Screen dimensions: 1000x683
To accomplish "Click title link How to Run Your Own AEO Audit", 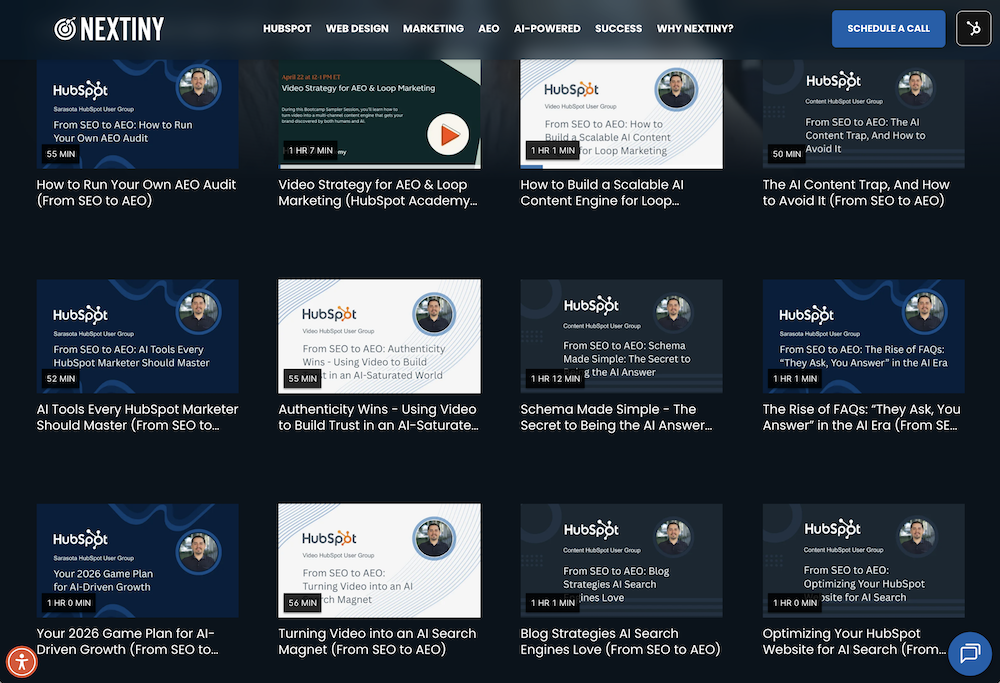I will (x=136, y=193).
